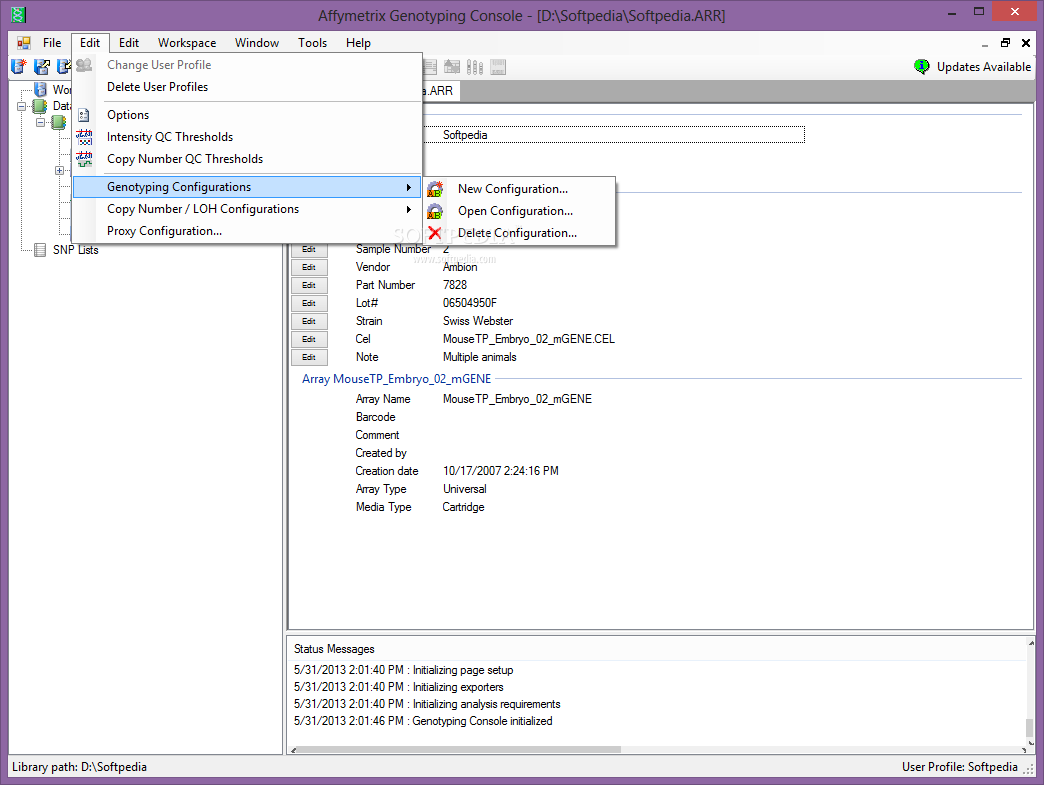Click the Array Type value Universal

coord(465,489)
